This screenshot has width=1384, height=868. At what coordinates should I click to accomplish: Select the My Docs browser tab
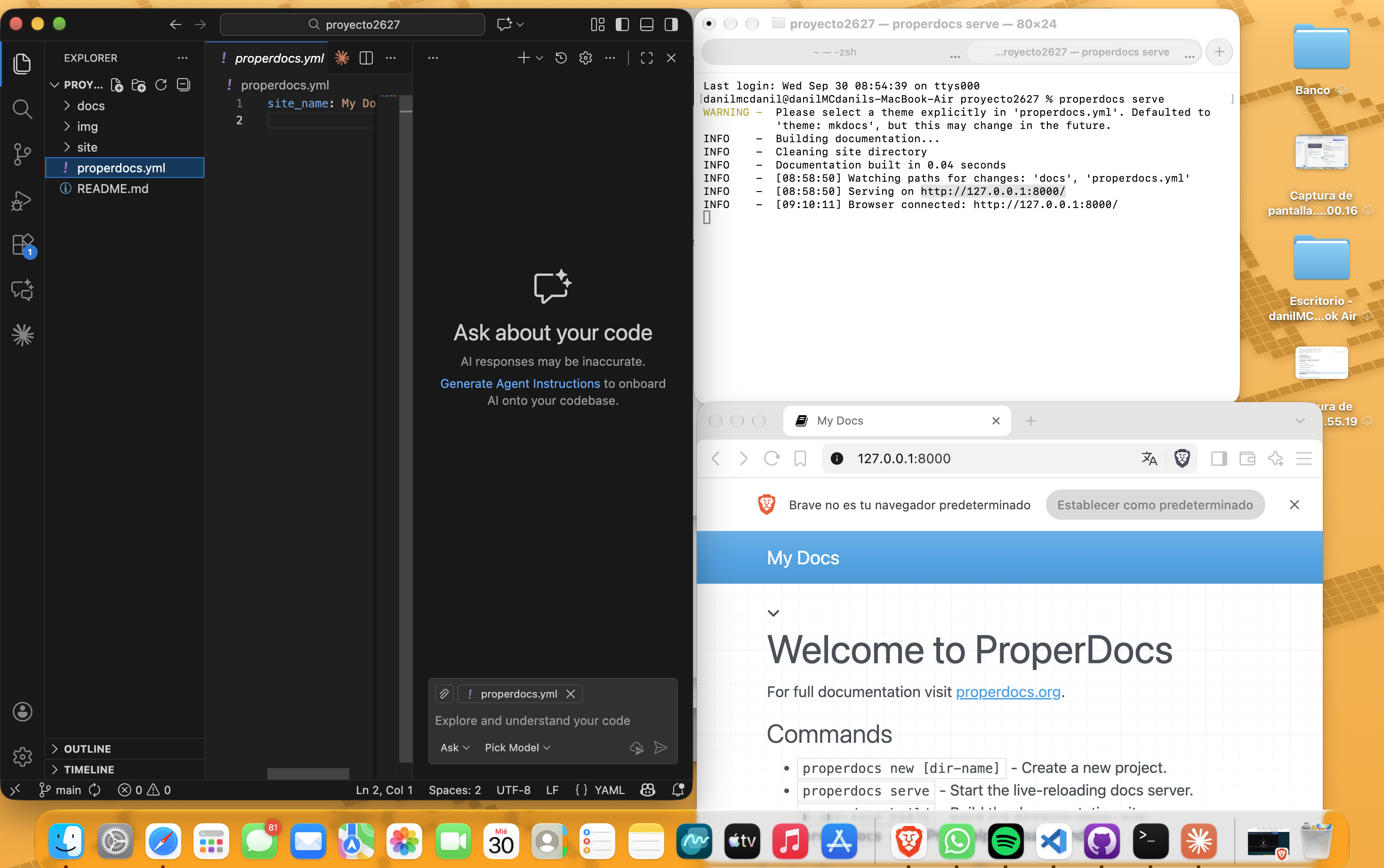click(897, 421)
